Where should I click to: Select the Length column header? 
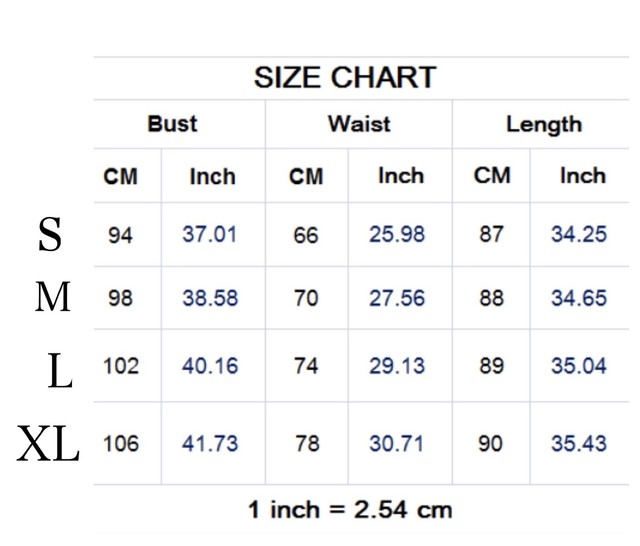tap(544, 125)
